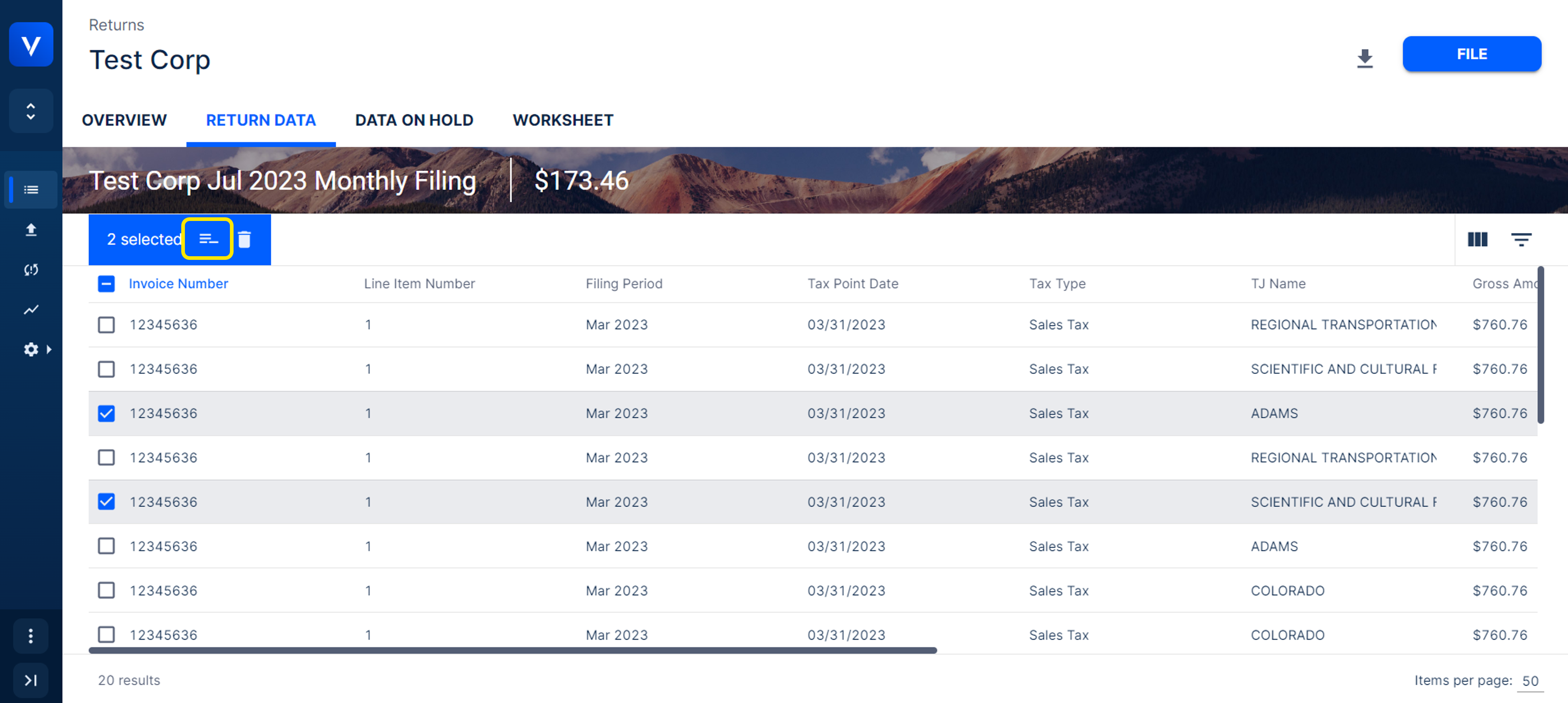The height and width of the screenshot is (703, 1568).
Task: Toggle the header select-all checkbox
Action: coord(106,284)
